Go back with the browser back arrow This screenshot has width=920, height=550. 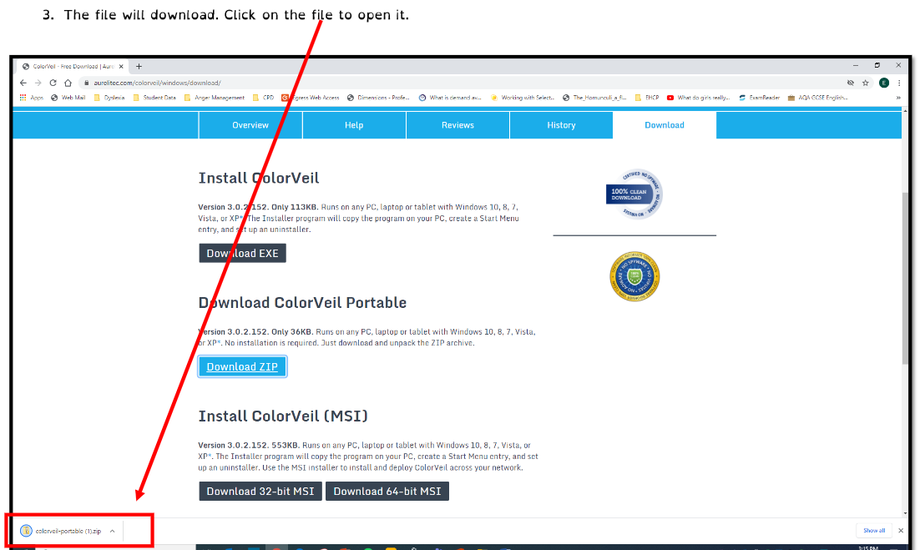(x=23, y=83)
